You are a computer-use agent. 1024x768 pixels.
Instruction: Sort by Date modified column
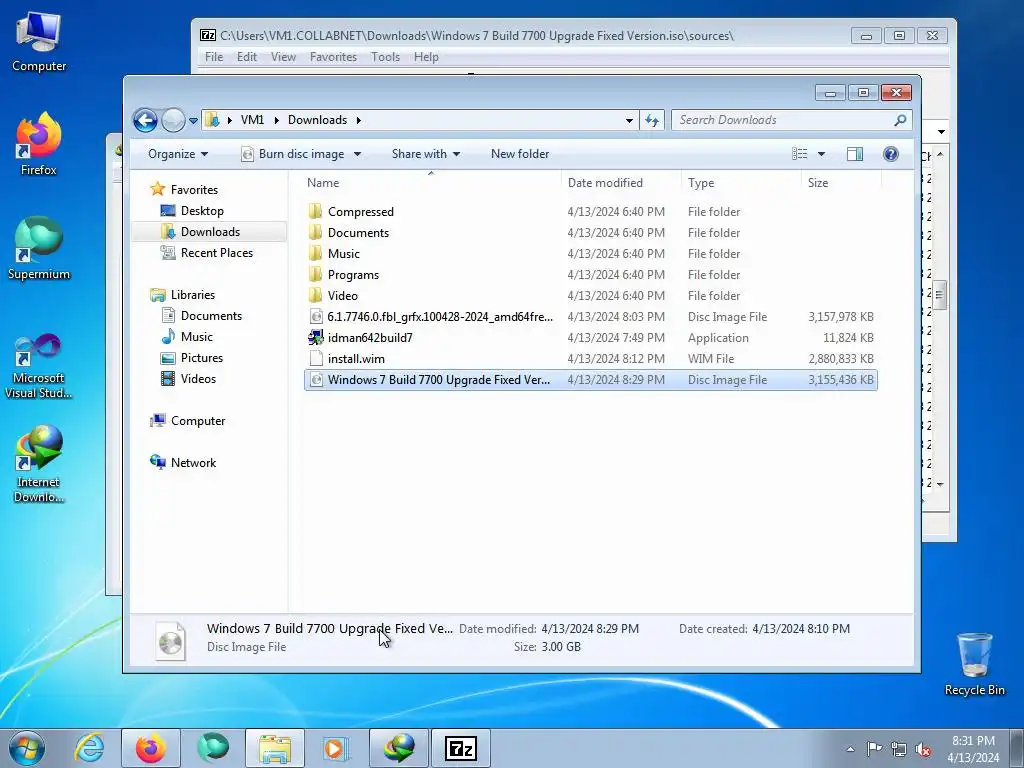(x=620, y=183)
